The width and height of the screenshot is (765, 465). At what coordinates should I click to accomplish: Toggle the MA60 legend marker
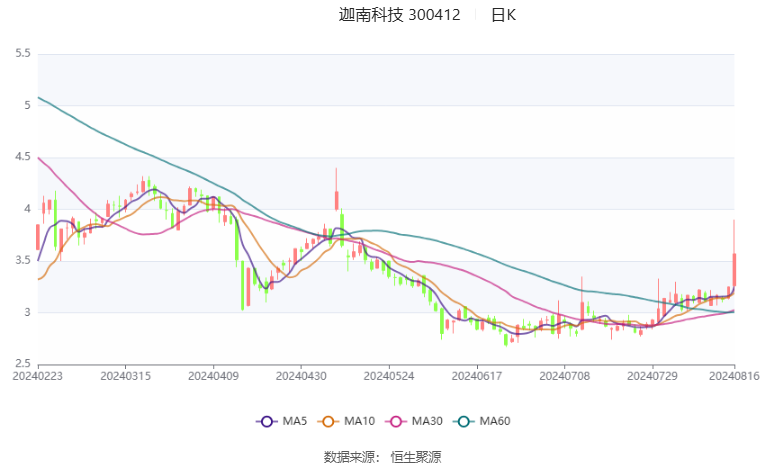(463, 422)
